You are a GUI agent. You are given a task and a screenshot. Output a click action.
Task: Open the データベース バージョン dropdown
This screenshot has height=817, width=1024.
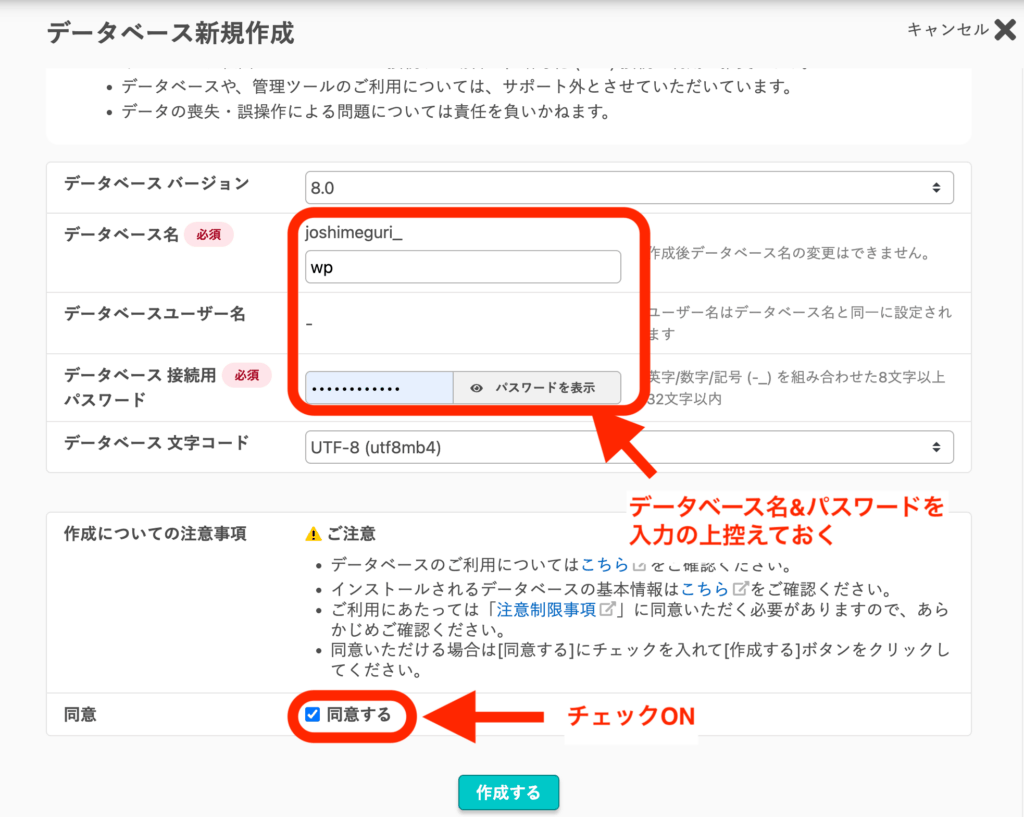(628, 187)
